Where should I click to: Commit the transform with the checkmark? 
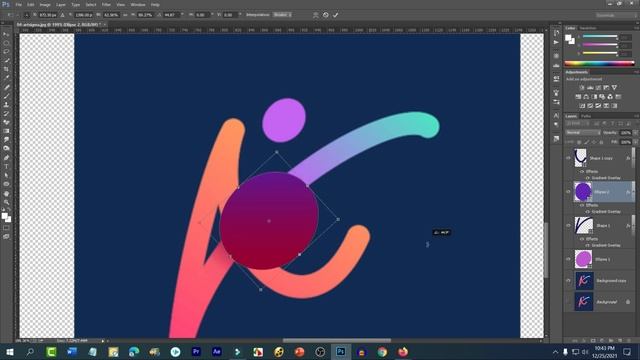pos(336,15)
